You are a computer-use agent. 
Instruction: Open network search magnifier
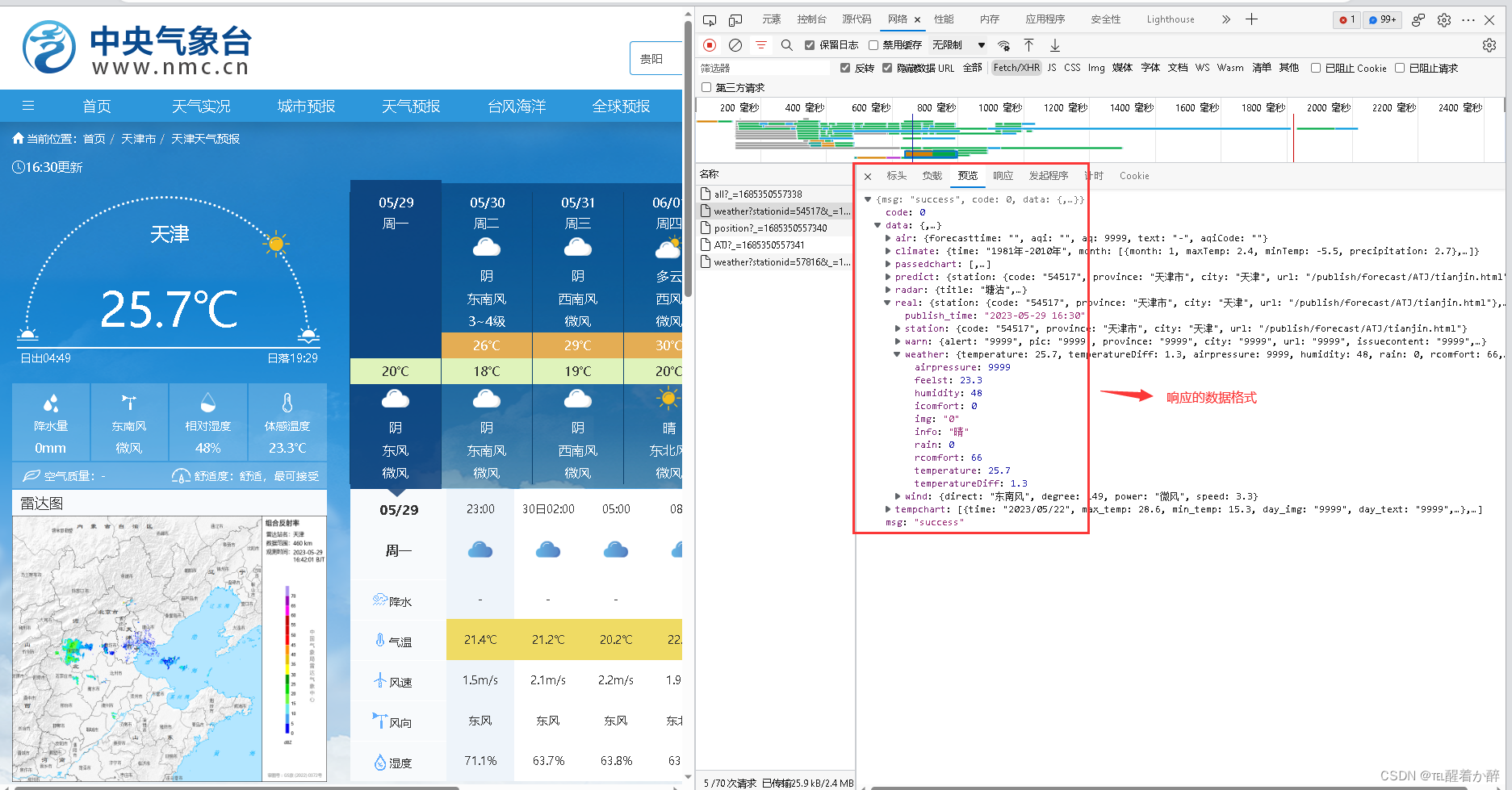[x=787, y=45]
